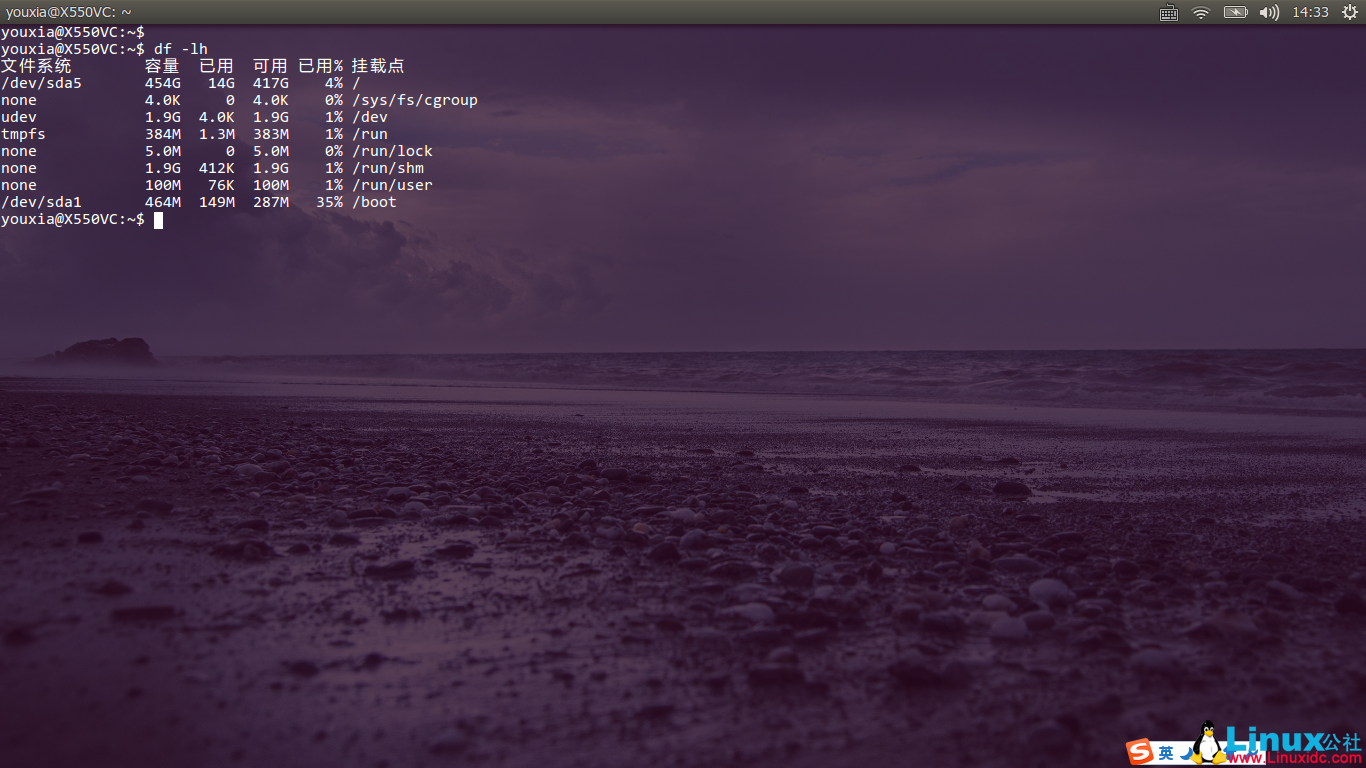Open the 14:33 clock calendar menu
Screen dimensions: 1366x768
tap(1310, 12)
